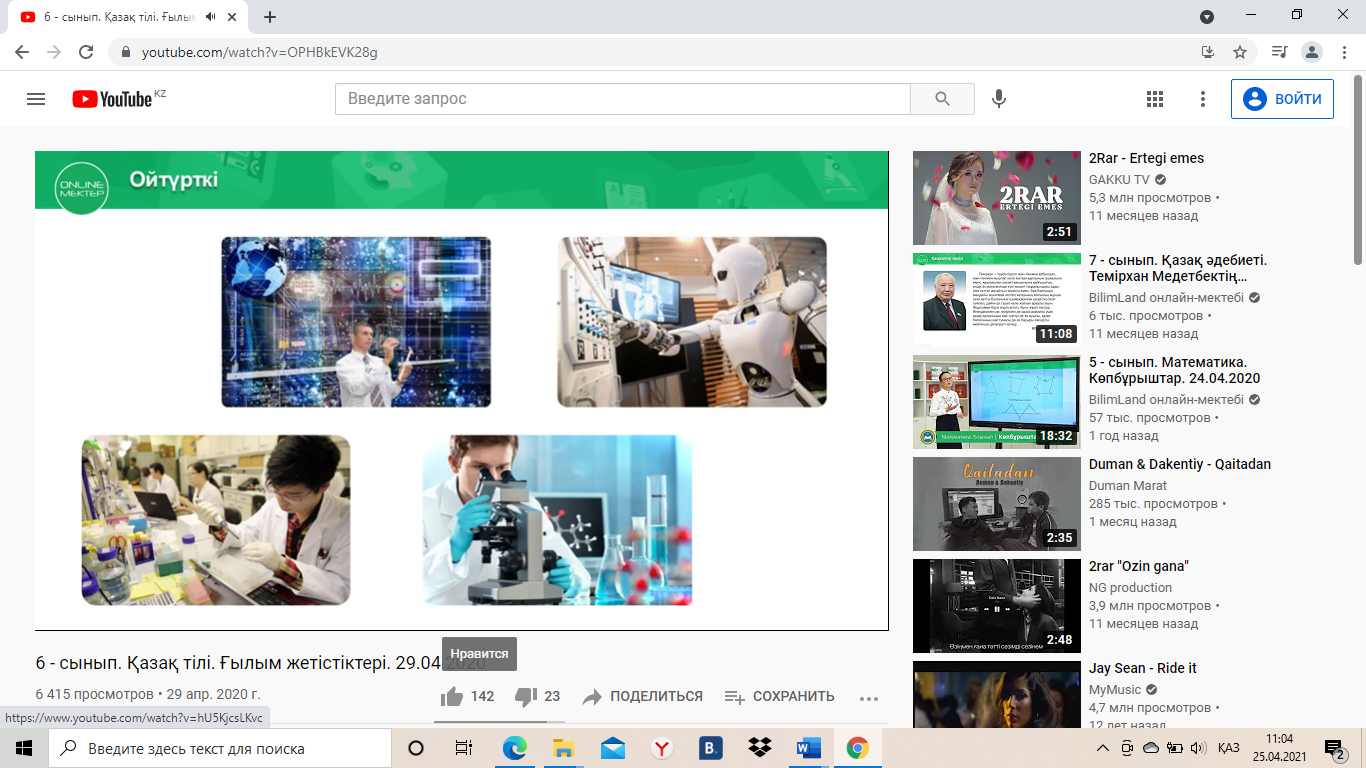
Task: Click the ВОЙТИ sign-in button
Action: click(x=1282, y=99)
